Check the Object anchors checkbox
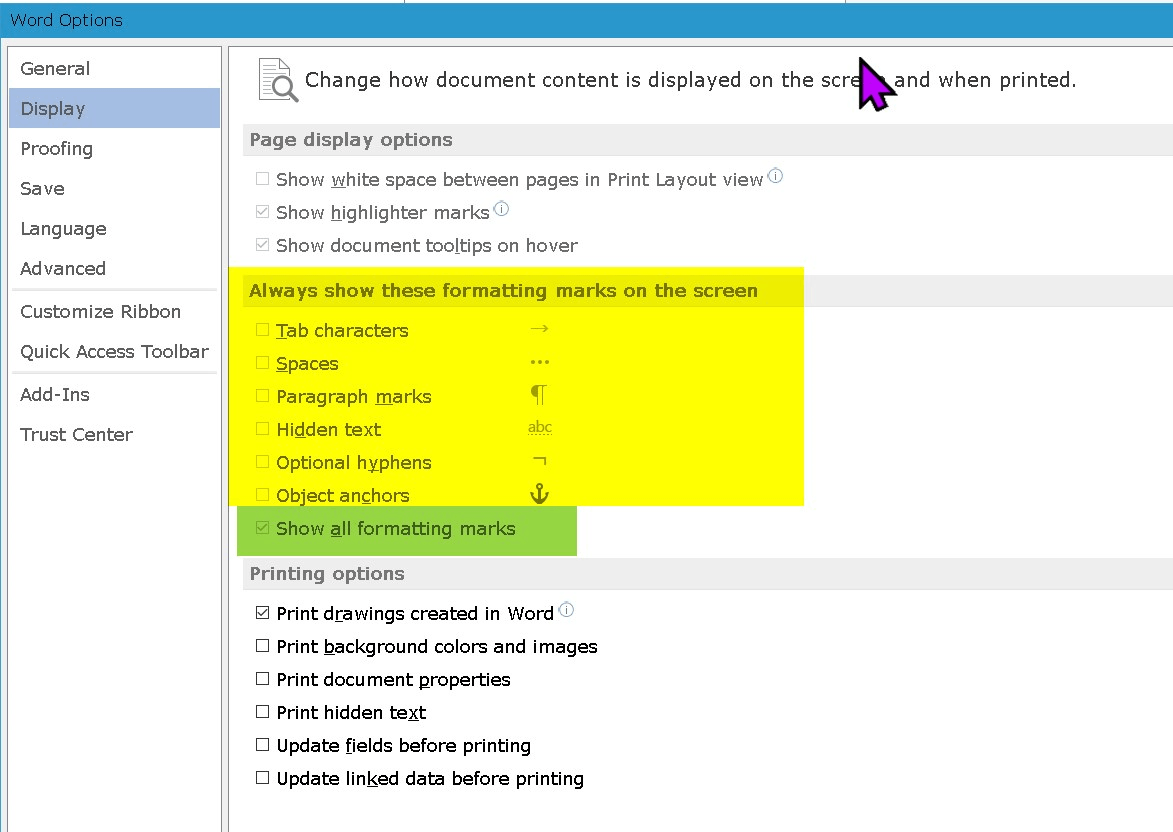The image size is (1173, 832). pos(262,495)
